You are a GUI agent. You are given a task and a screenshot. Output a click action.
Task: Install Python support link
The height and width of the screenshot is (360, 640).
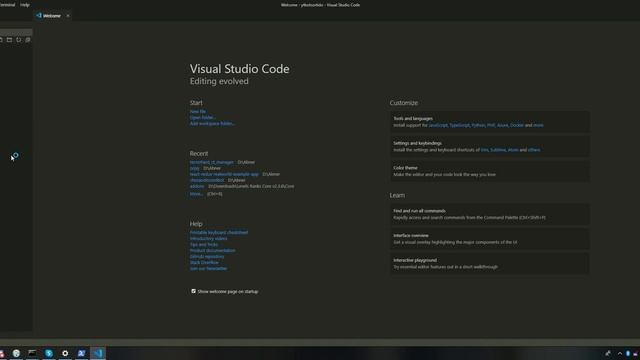pyautogui.click(x=478, y=125)
